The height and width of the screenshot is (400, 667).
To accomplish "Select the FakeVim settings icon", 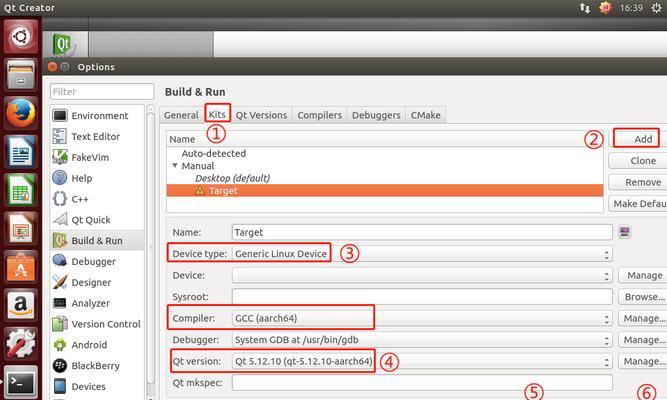I will 60,157.
